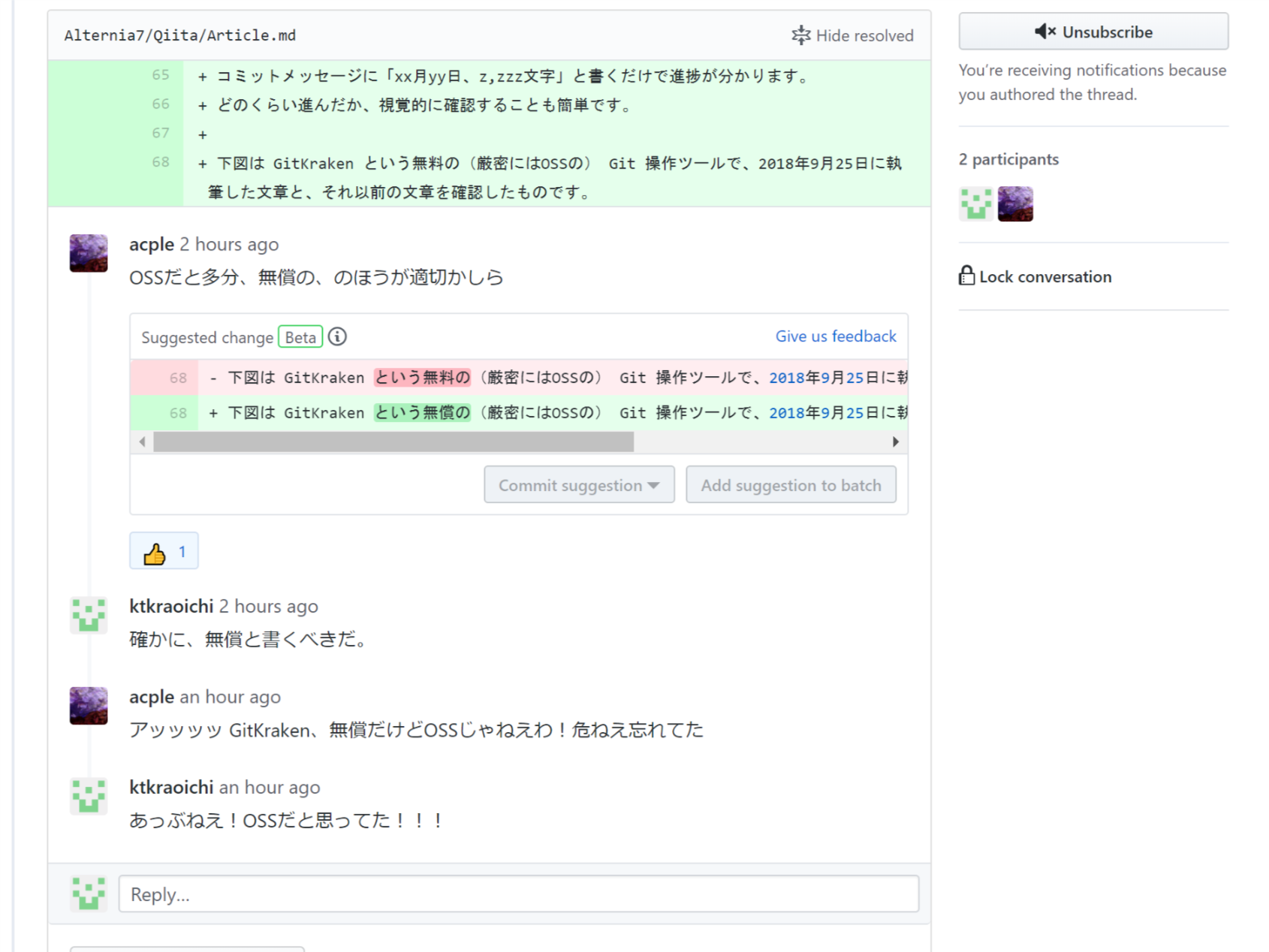View acple's participant avatar in sidebar

1015,203
